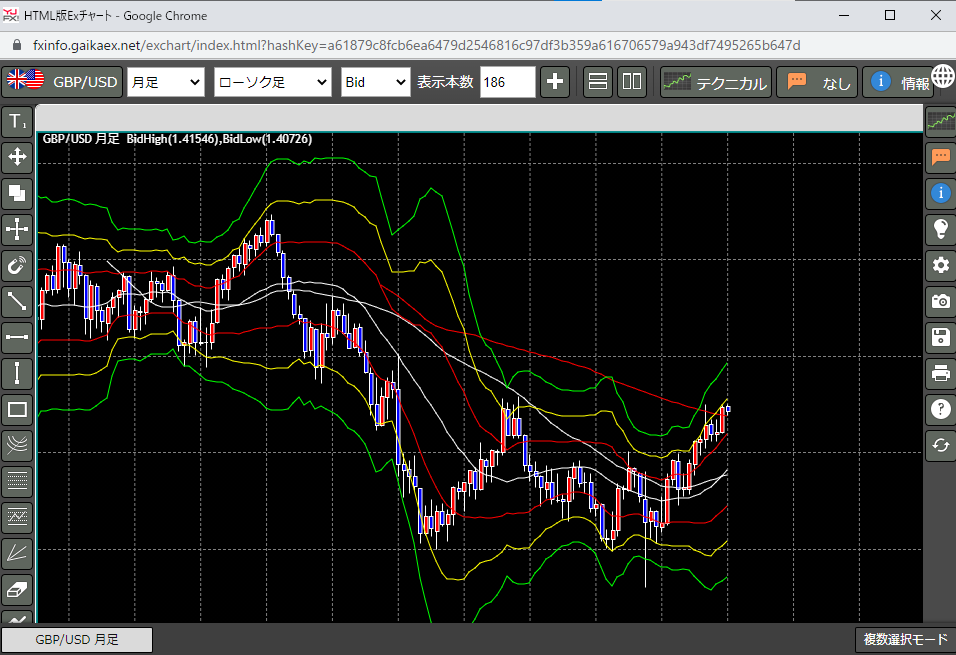Switch to side-by-side chart layout
This screenshot has width=956, height=655.
click(x=632, y=82)
